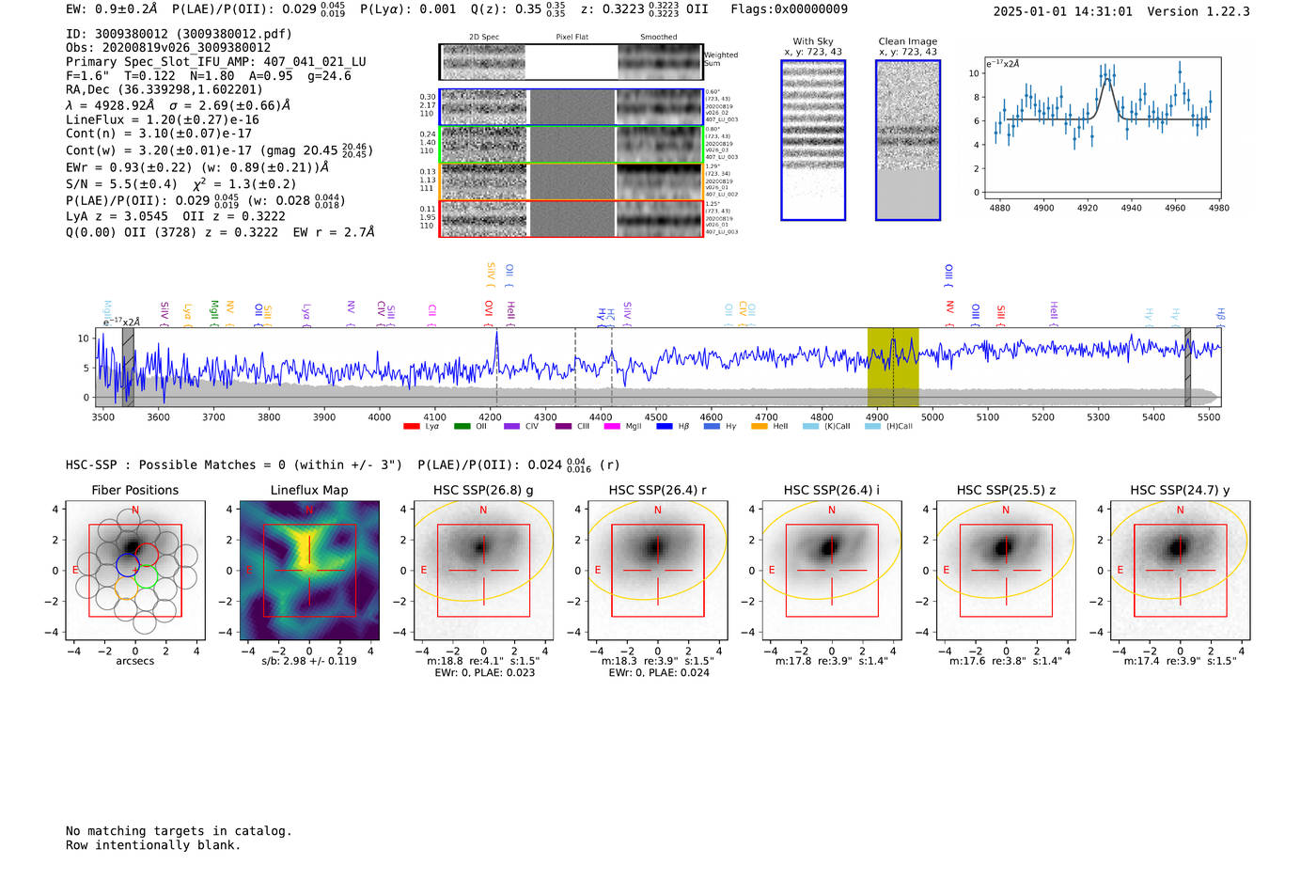Image resolution: width=1316 pixels, height=896 pixels.
Task: Click the 'No matching targets in catalog.' text
Action: [179, 831]
